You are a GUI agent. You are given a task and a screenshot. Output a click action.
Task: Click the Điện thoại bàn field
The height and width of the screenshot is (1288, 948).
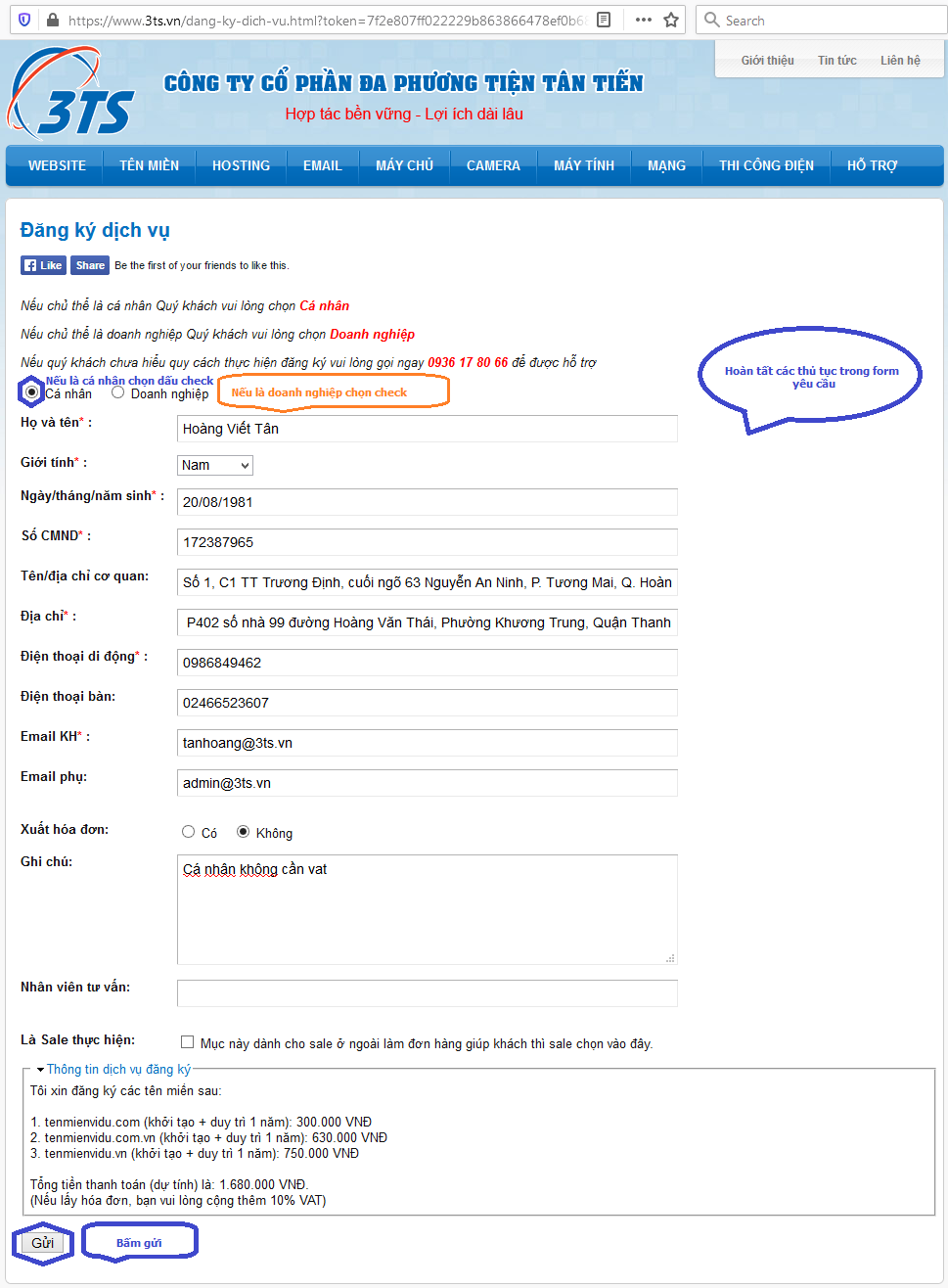coord(428,703)
